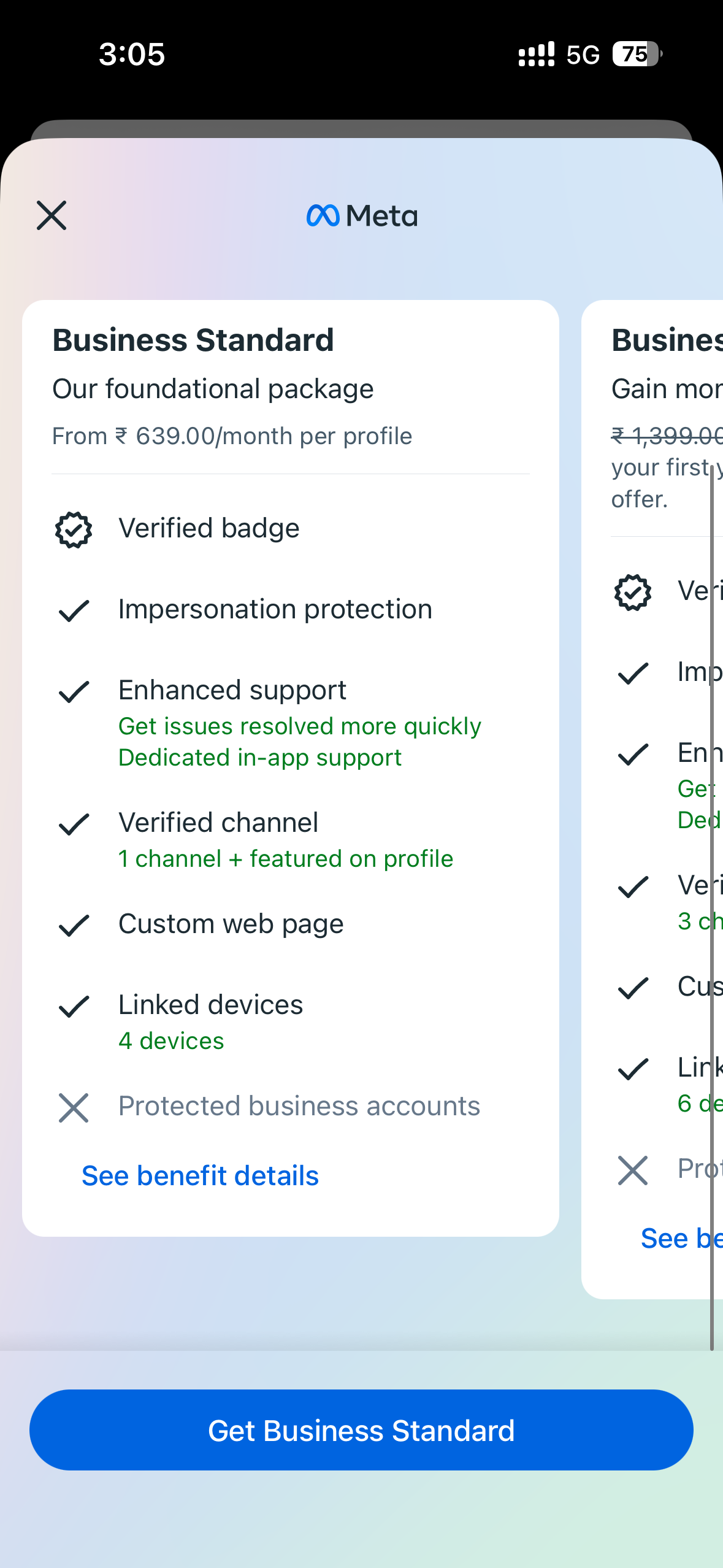The width and height of the screenshot is (723, 1568).
Task: Tap the Meta logo in the header
Action: point(362,216)
